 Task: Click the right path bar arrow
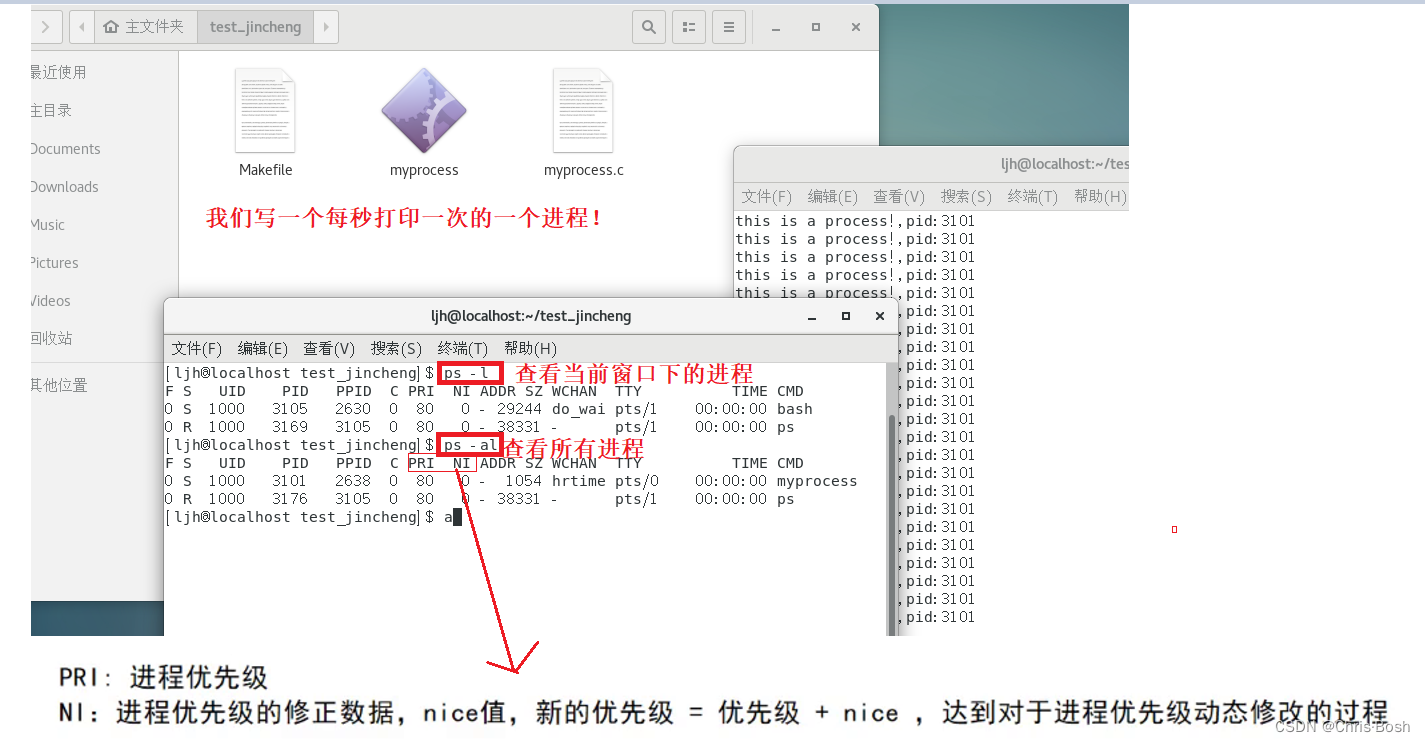326,27
